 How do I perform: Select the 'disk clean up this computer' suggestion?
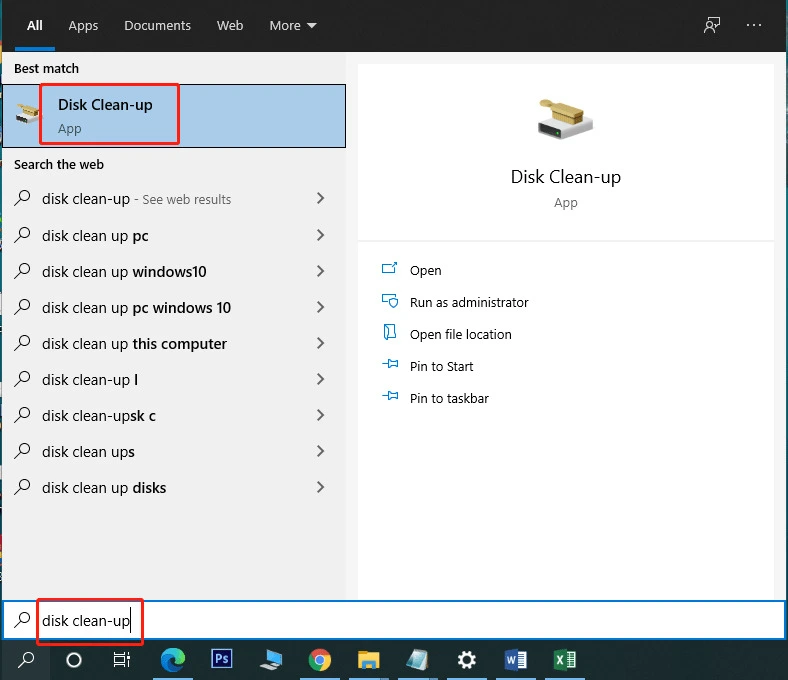(174, 344)
